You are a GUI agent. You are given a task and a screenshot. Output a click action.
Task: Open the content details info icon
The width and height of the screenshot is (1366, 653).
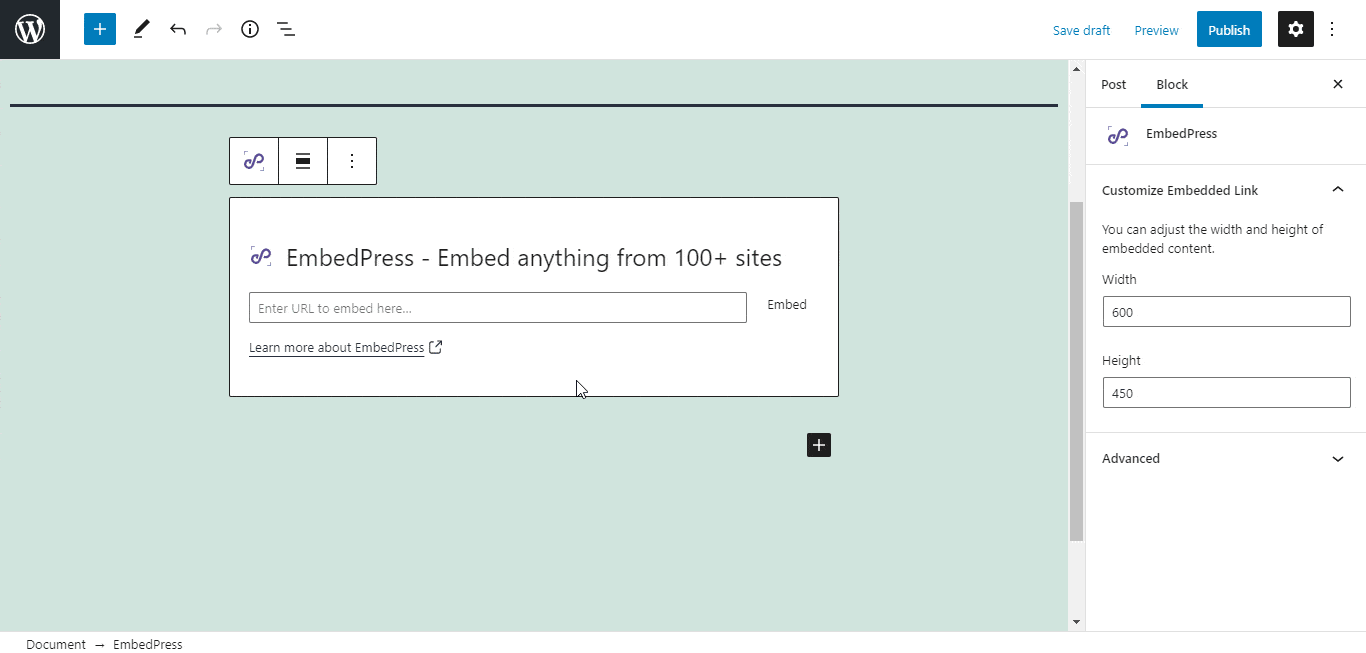250,29
